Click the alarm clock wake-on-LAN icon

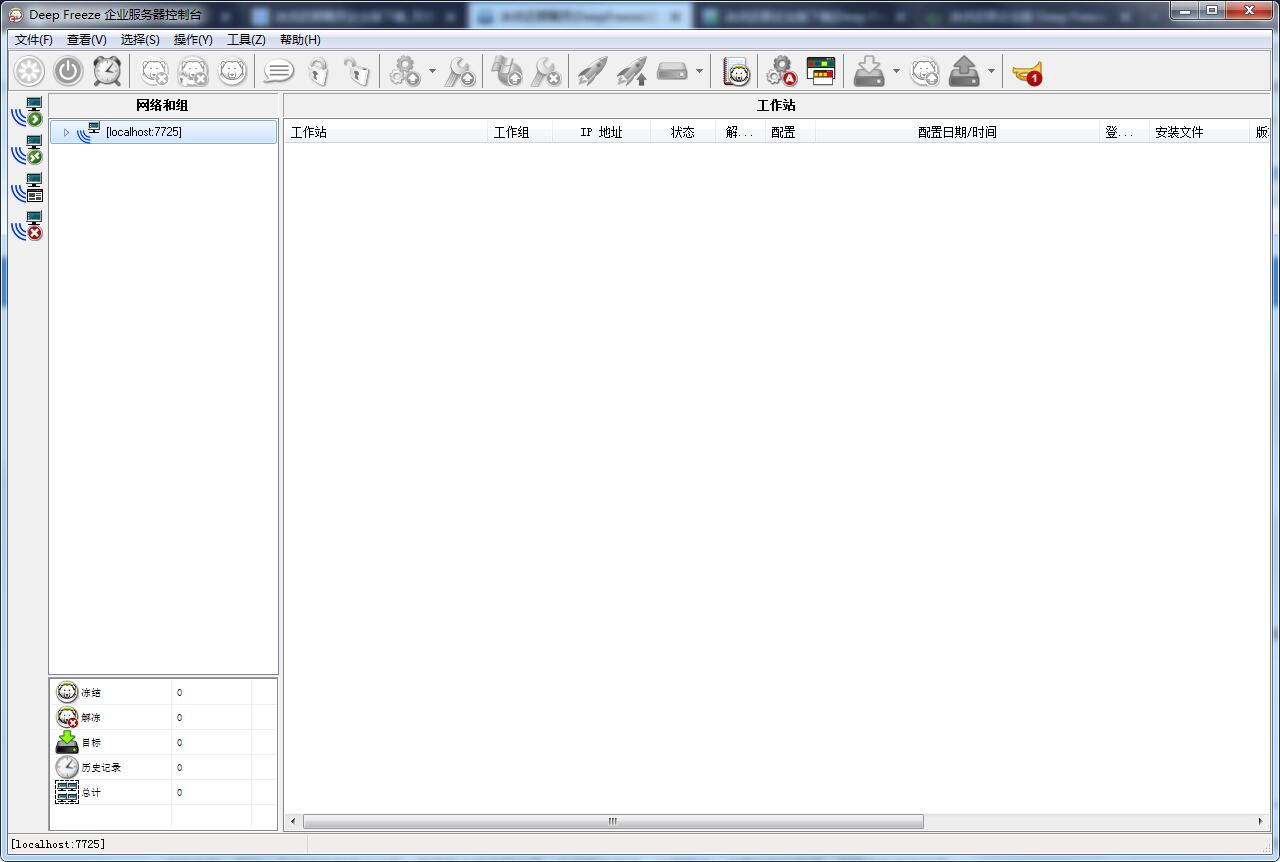[x=107, y=71]
